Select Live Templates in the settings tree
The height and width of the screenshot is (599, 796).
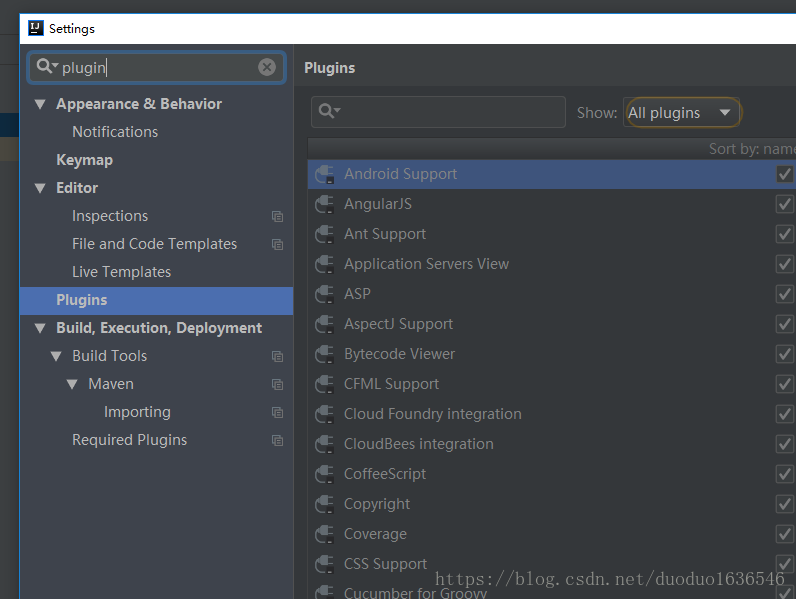coord(121,272)
